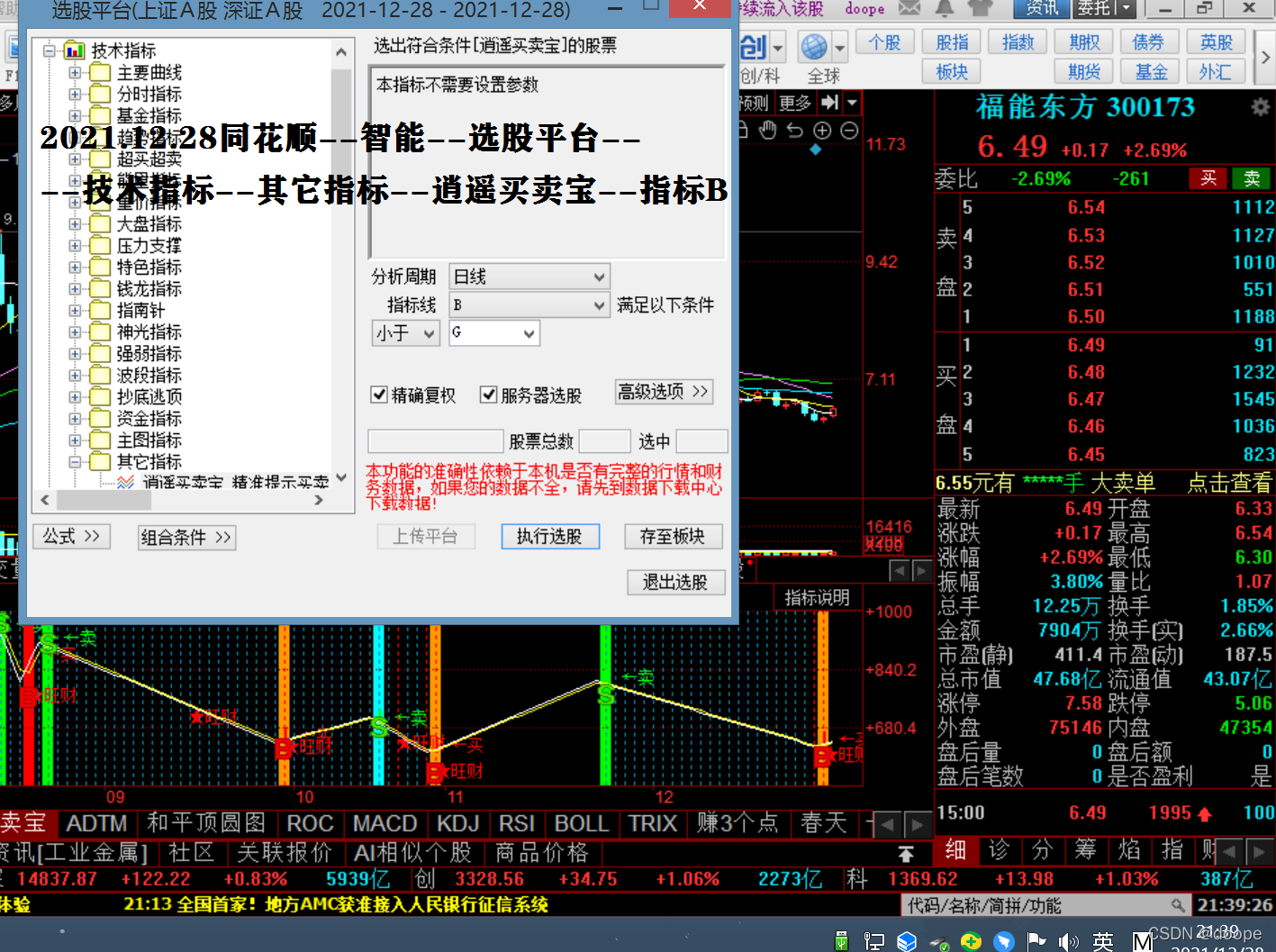The width and height of the screenshot is (1276, 952).
Task: Collapse the 其它指标 folder
Action: pos(76,461)
